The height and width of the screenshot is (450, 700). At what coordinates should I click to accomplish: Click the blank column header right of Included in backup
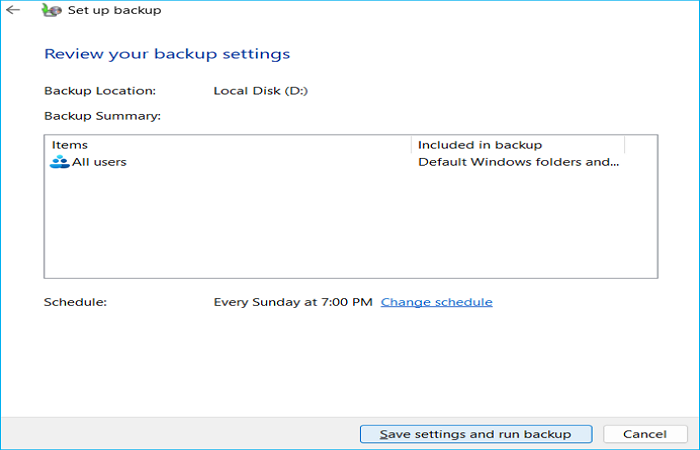click(640, 145)
